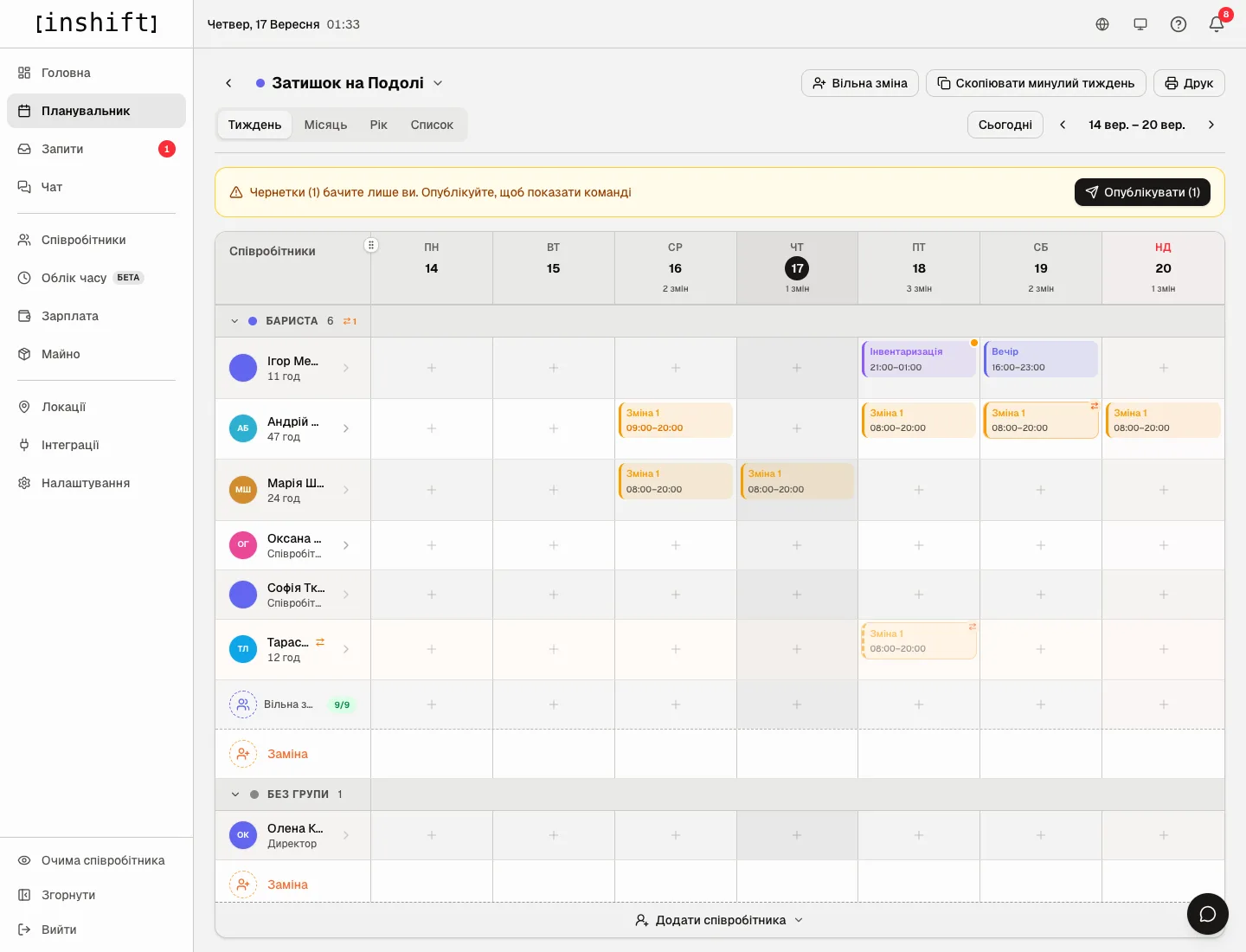Click the swap icon next to Тарас

tap(320, 642)
